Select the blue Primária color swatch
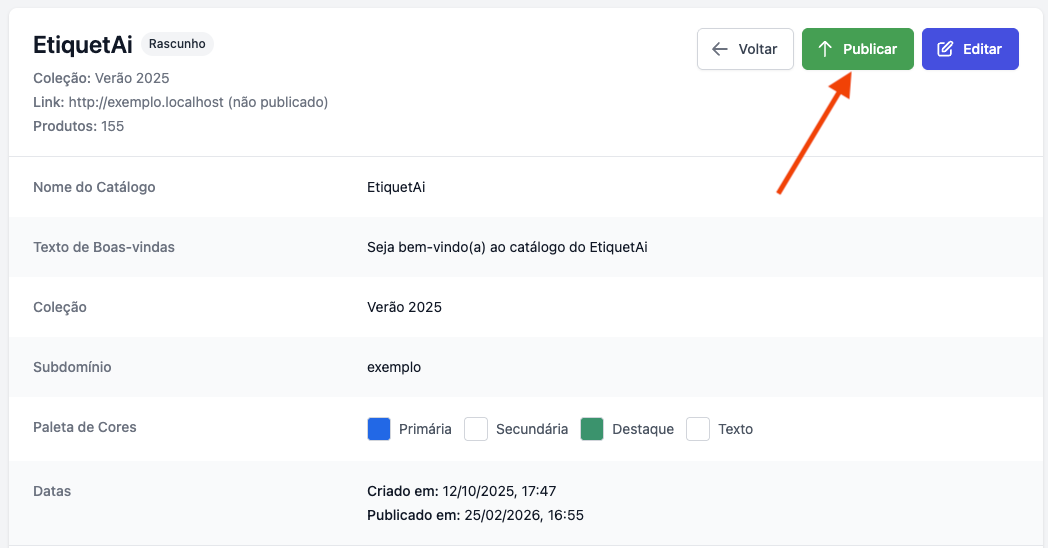This screenshot has width=1048, height=548. pos(379,429)
